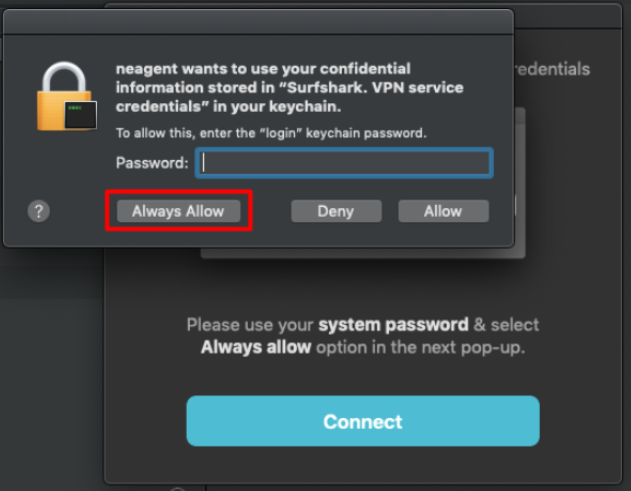Allow the keychain access once

[443, 211]
